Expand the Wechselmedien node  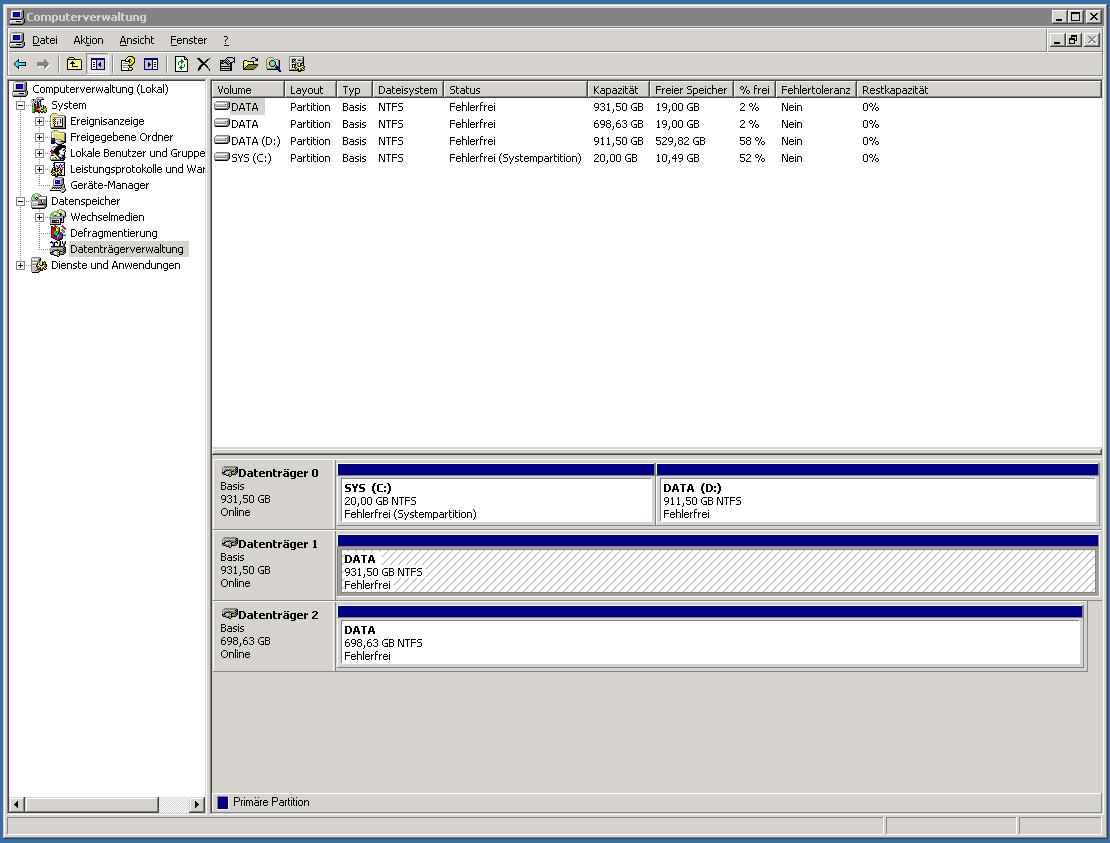[40, 217]
